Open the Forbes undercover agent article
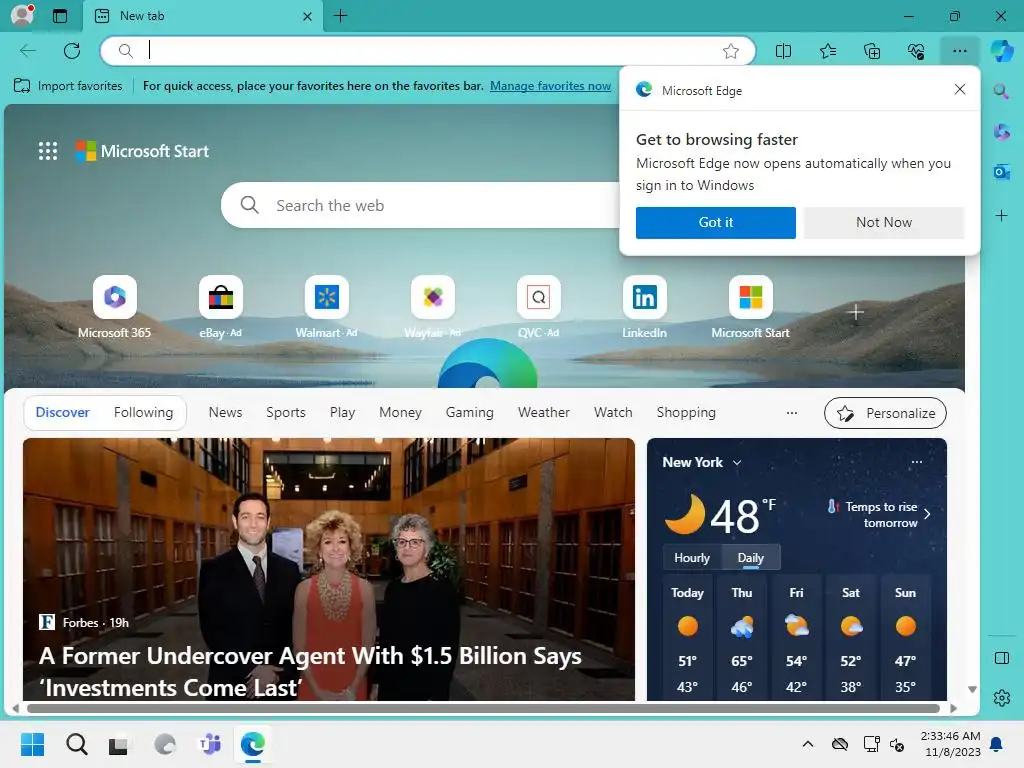 coord(328,569)
